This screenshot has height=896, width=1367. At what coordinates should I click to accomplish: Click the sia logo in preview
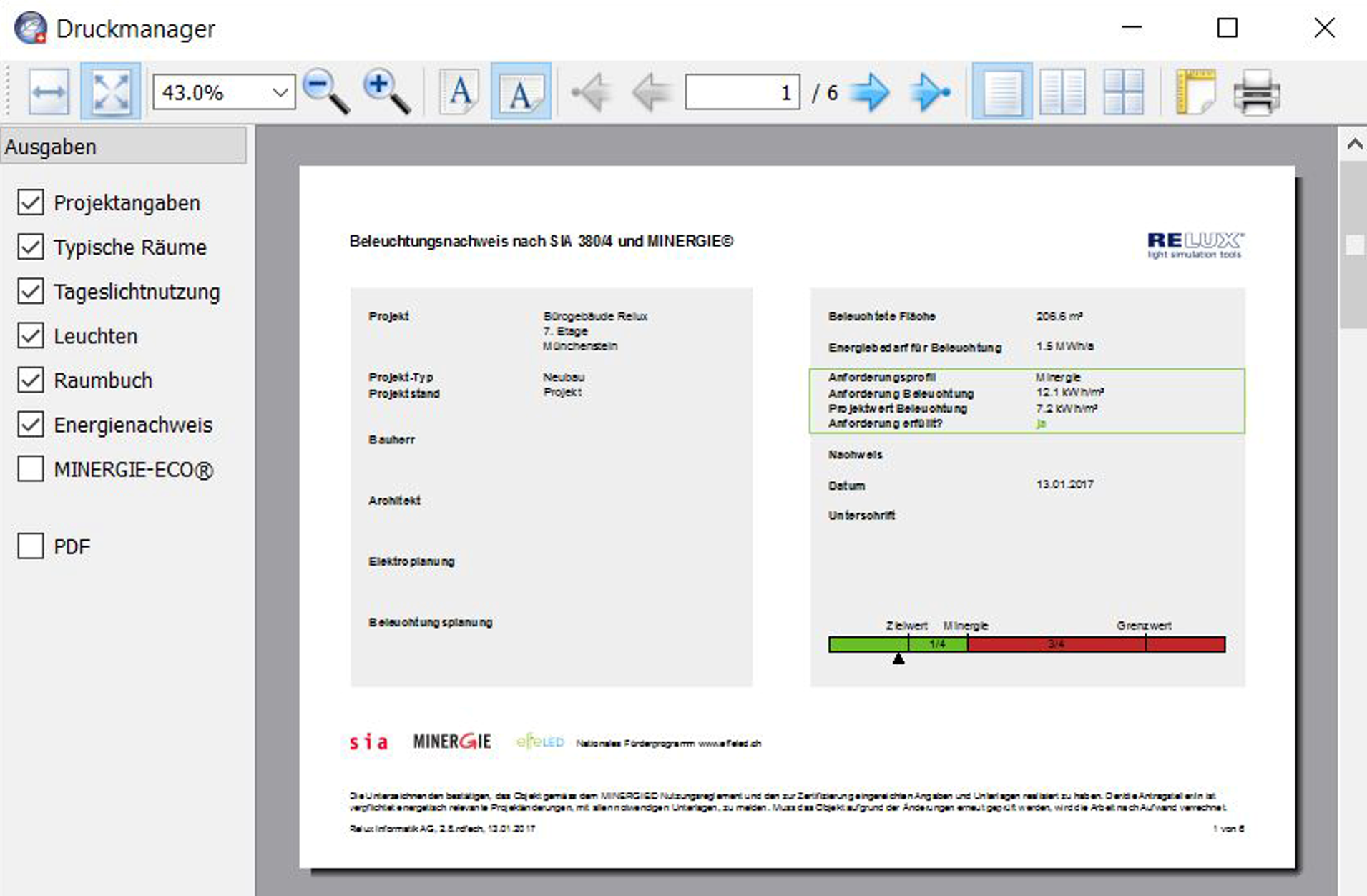click(x=368, y=742)
